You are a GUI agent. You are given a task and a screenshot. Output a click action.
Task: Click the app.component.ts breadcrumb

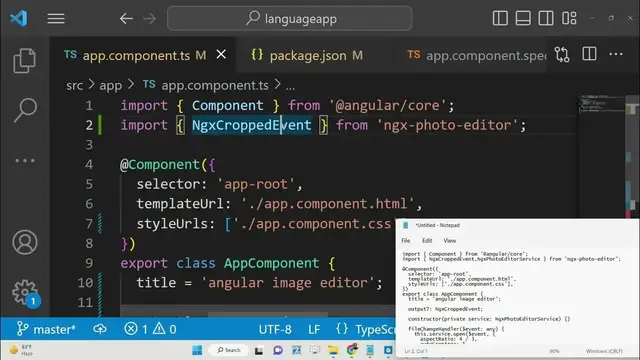click(215, 85)
